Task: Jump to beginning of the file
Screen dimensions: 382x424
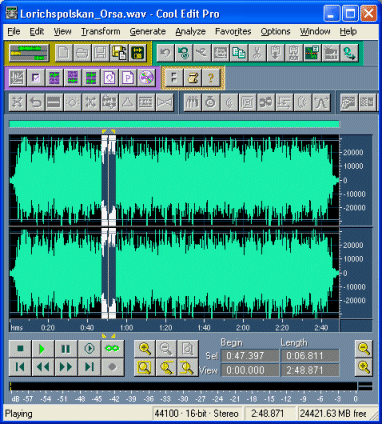Action: [x=20, y=367]
